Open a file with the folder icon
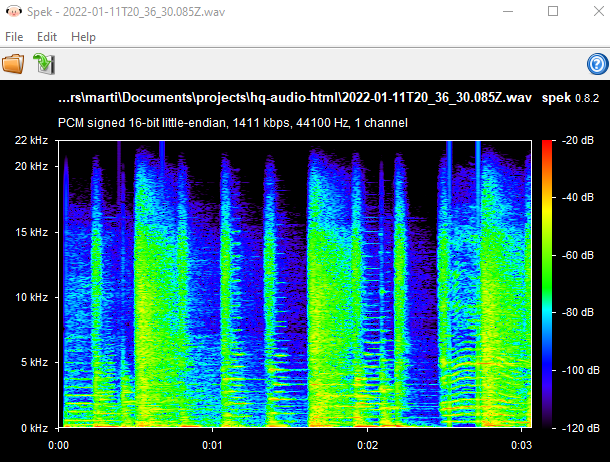The image size is (610, 462). pos(13,63)
